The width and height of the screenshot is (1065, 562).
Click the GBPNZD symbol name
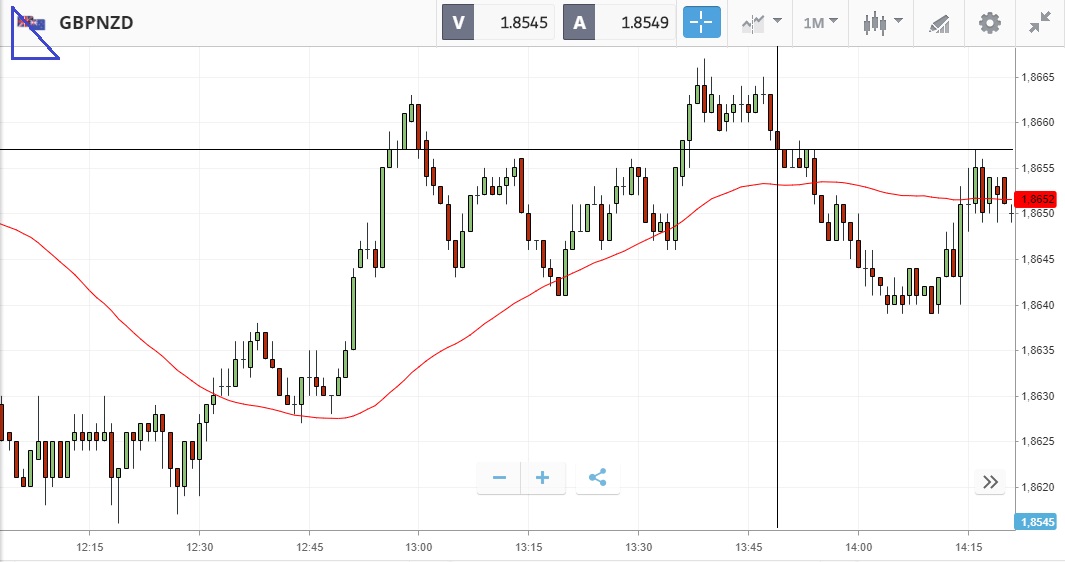(x=97, y=22)
